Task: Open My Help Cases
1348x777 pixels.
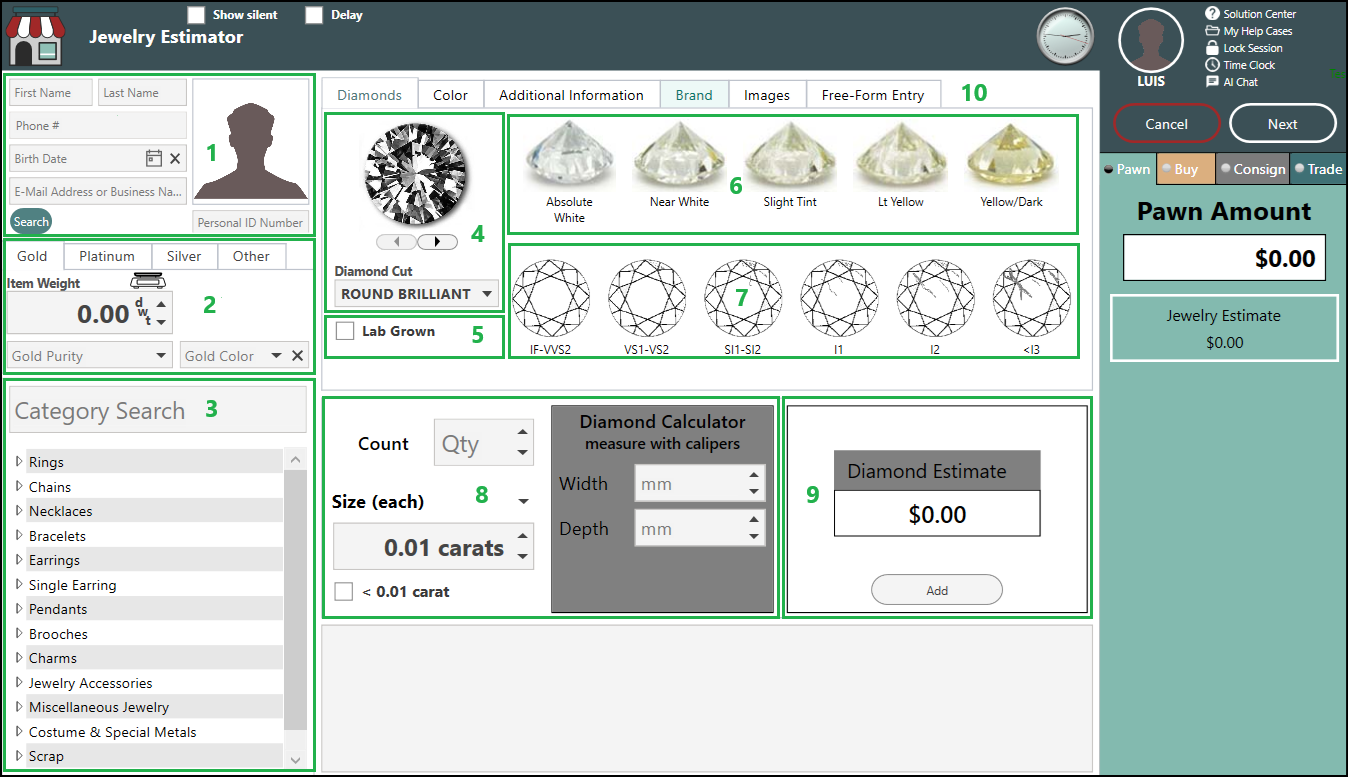Action: tap(1249, 31)
